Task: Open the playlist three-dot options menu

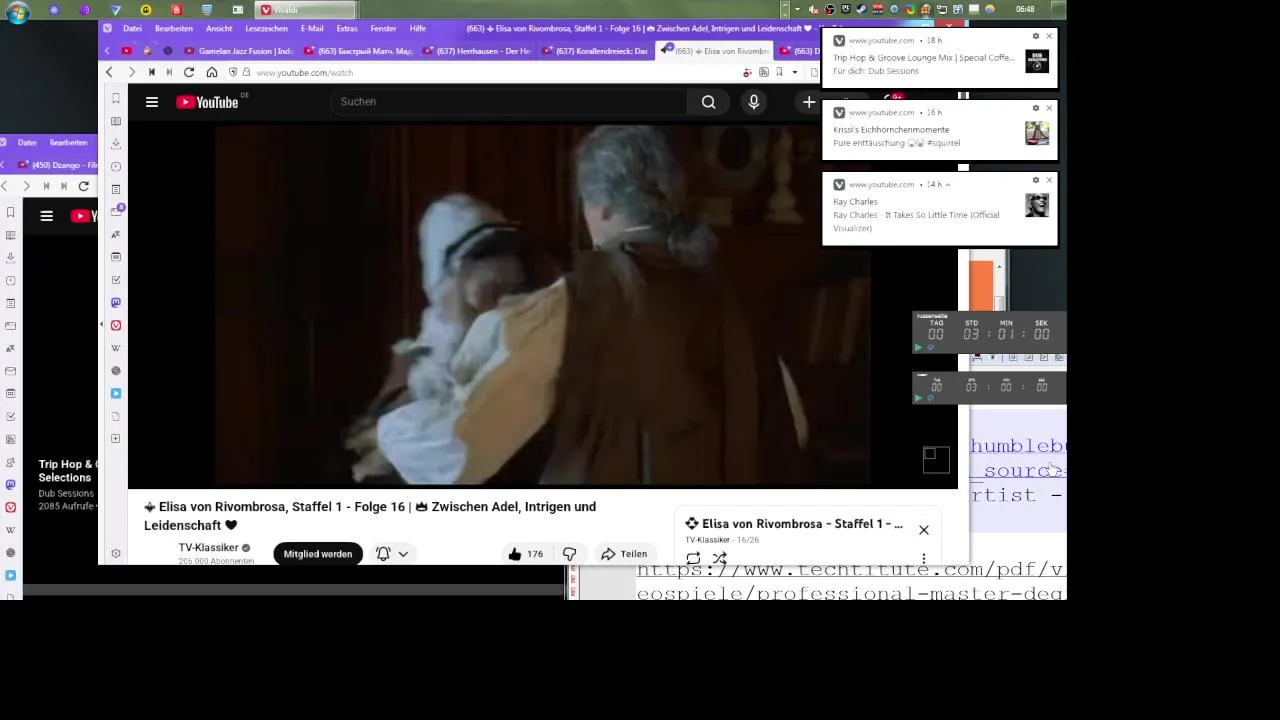Action: point(923,558)
